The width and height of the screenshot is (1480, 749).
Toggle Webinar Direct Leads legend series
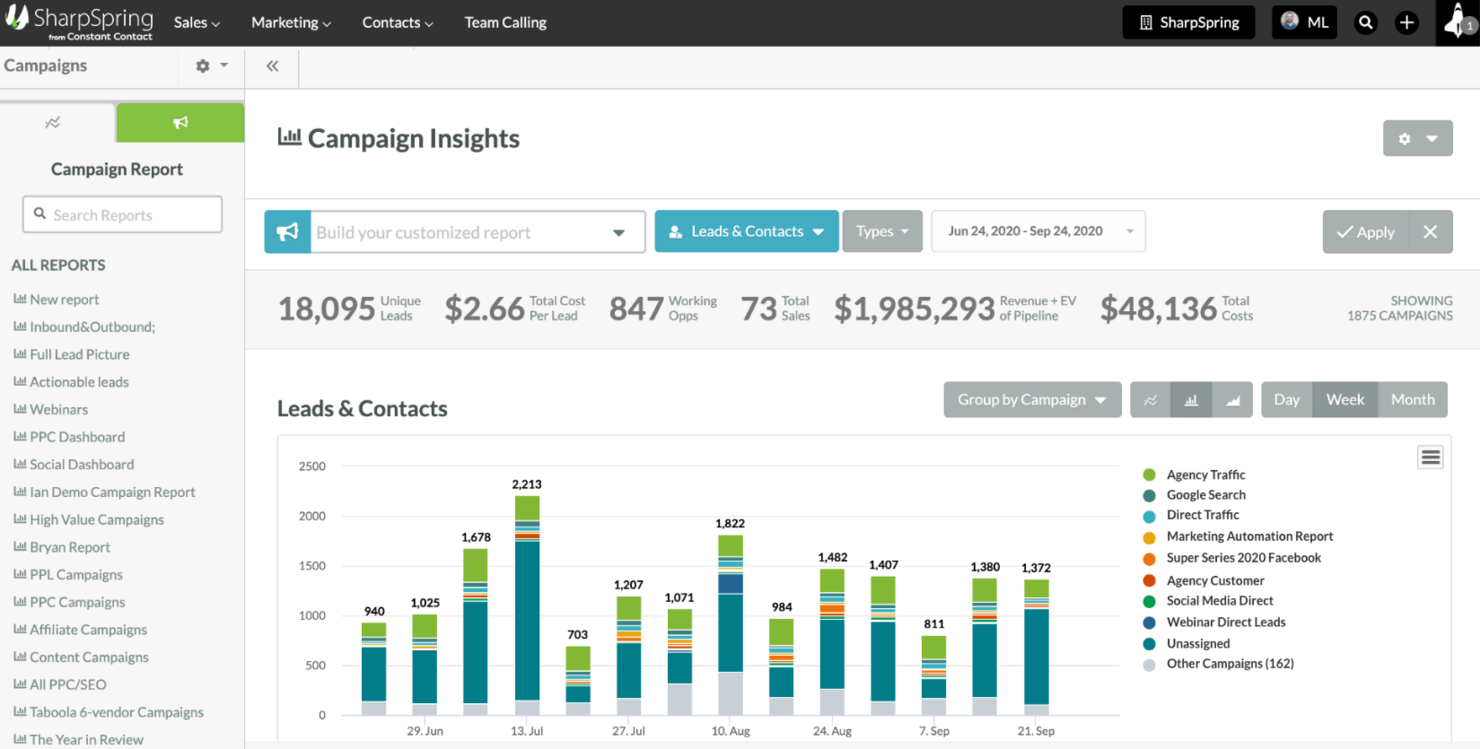pos(1214,622)
